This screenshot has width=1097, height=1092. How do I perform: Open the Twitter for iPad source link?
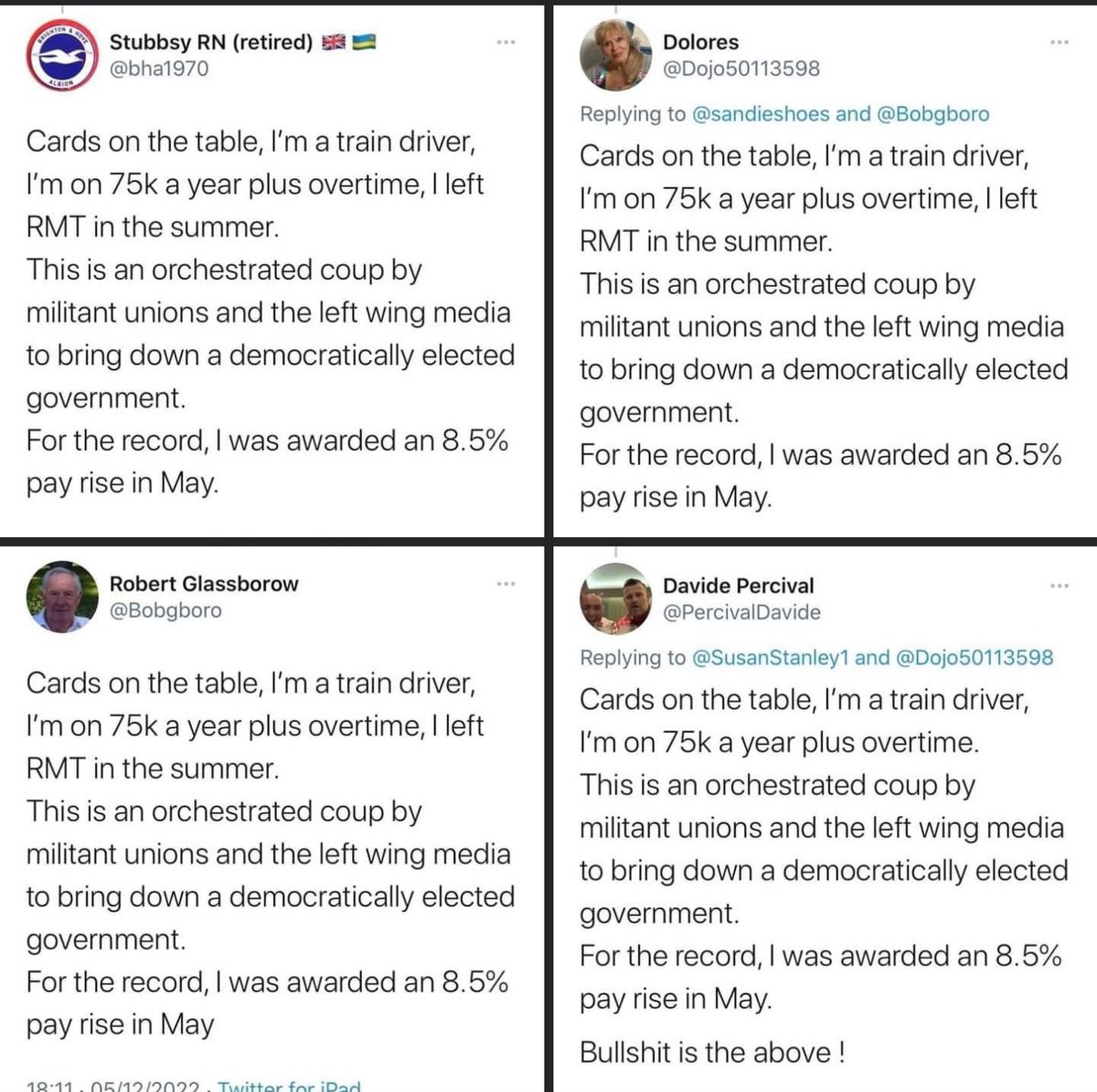click(x=289, y=1085)
